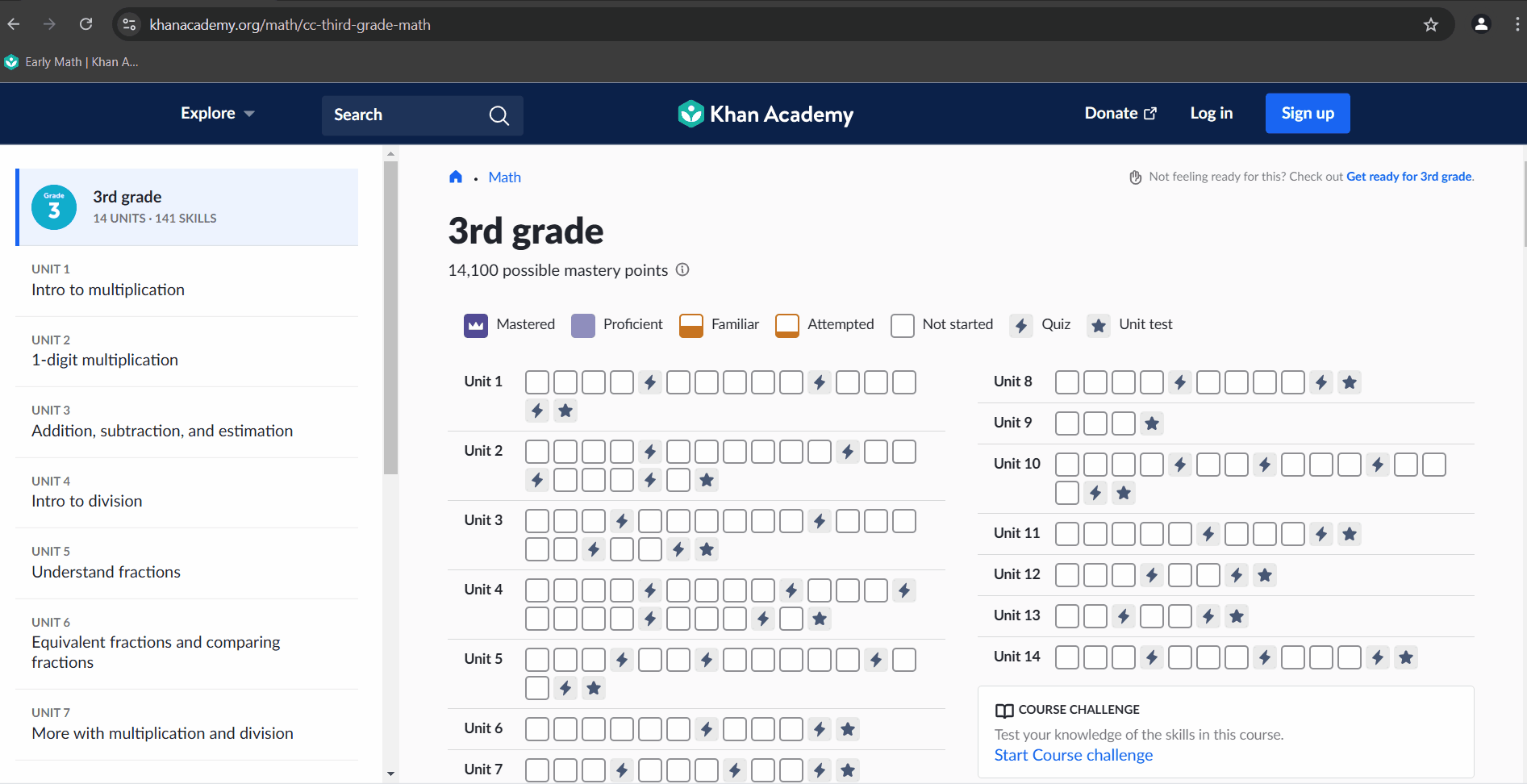
Task: Click the mastery points info icon
Action: (682, 269)
